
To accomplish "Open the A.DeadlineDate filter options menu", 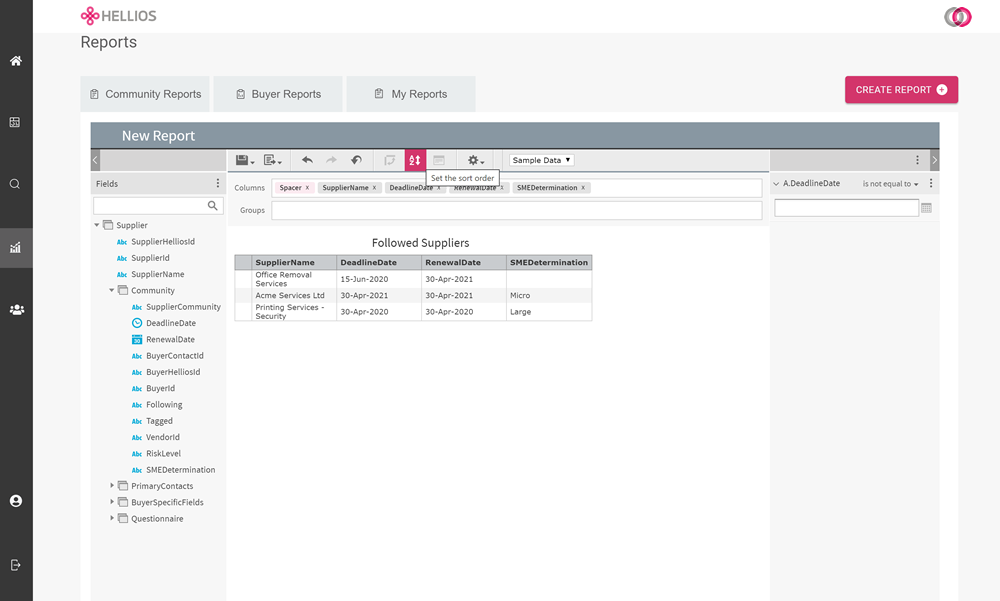I will point(930,183).
